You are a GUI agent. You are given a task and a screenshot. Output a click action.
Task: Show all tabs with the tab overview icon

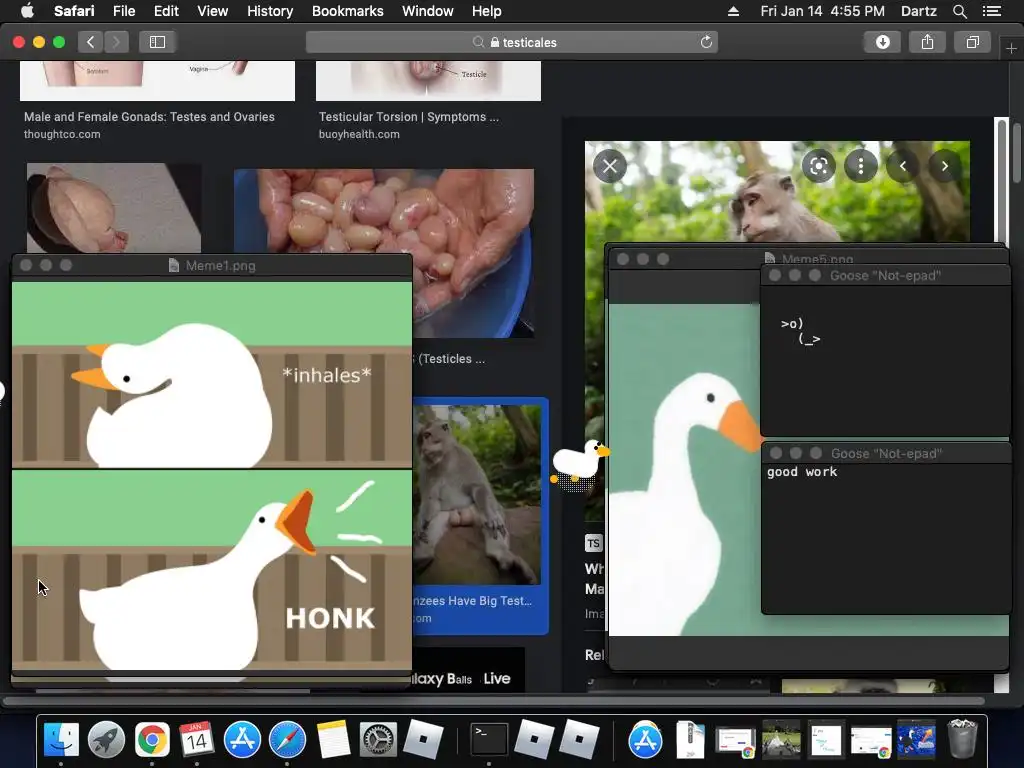(x=972, y=42)
